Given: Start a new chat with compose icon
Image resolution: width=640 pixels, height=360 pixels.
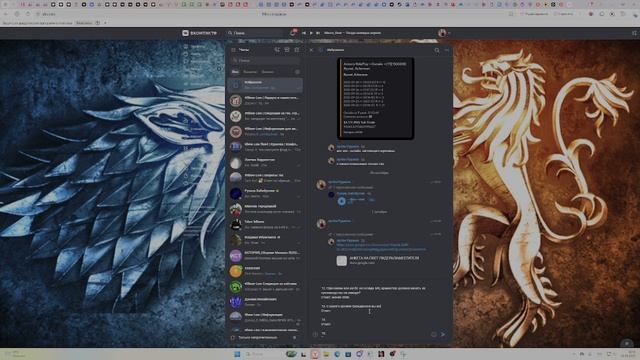Looking at the screenshot, I should coord(297,50).
